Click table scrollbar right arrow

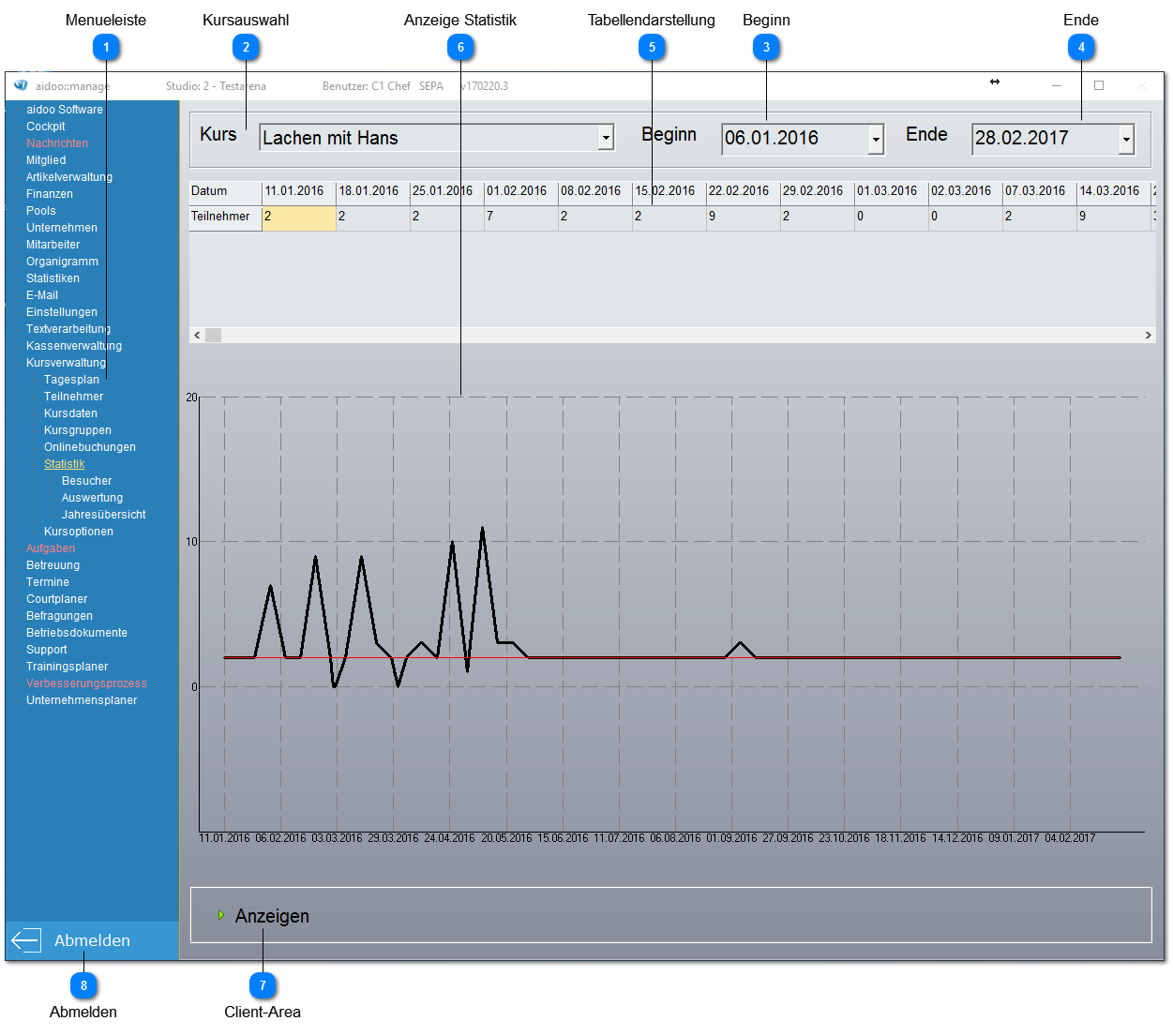point(1148,335)
